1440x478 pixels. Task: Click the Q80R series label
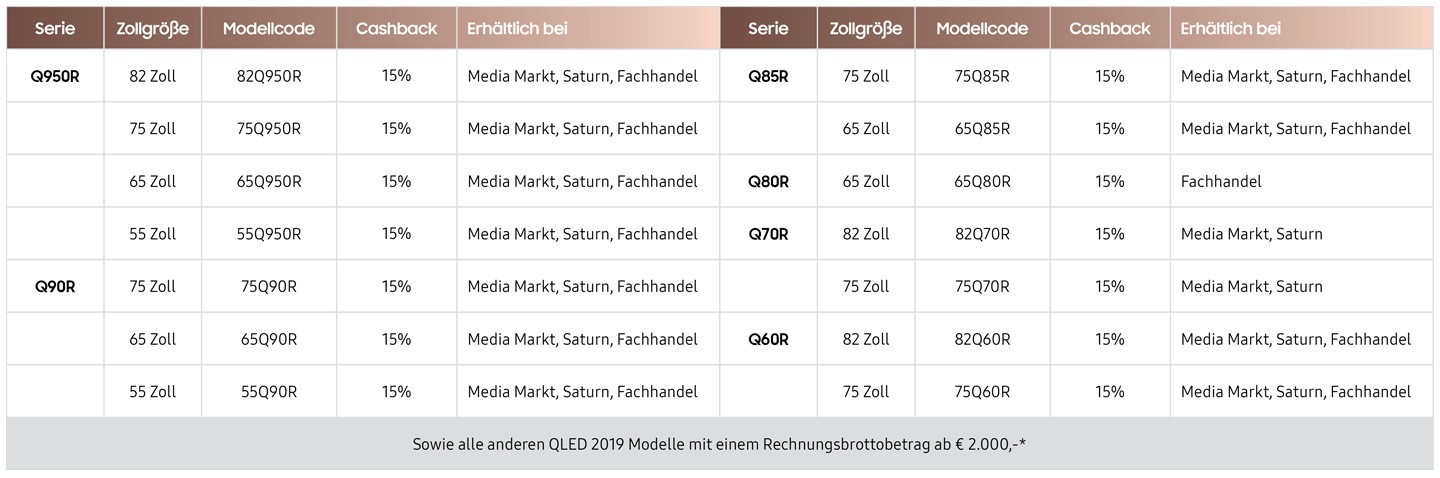tap(768, 181)
